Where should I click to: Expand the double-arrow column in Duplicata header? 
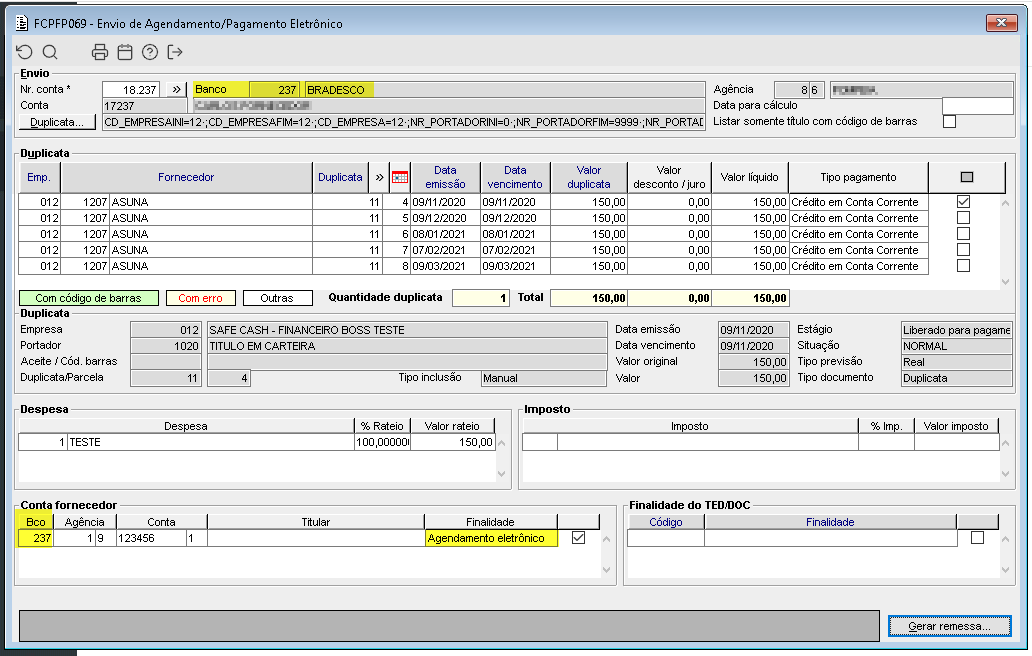tap(379, 177)
